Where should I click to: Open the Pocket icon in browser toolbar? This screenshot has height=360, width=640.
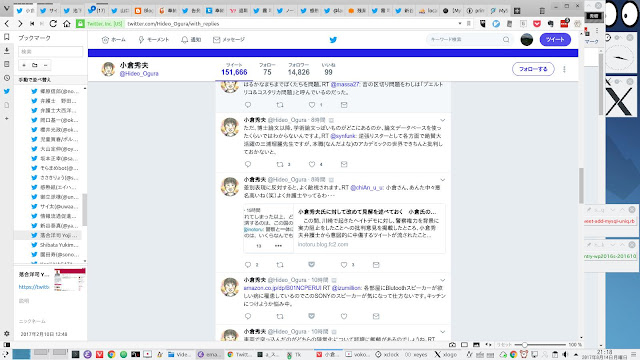coord(537,24)
